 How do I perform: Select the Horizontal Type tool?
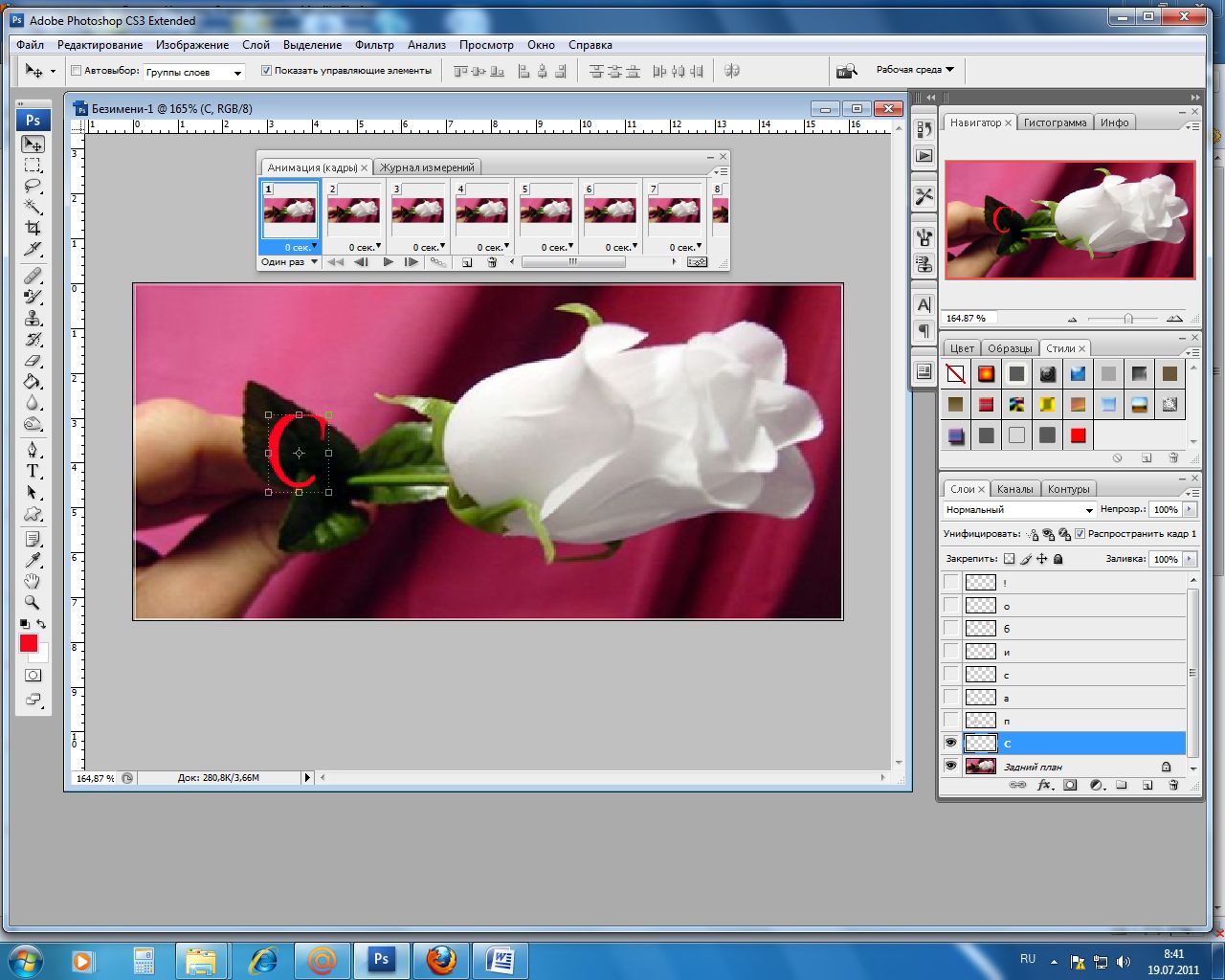(33, 471)
